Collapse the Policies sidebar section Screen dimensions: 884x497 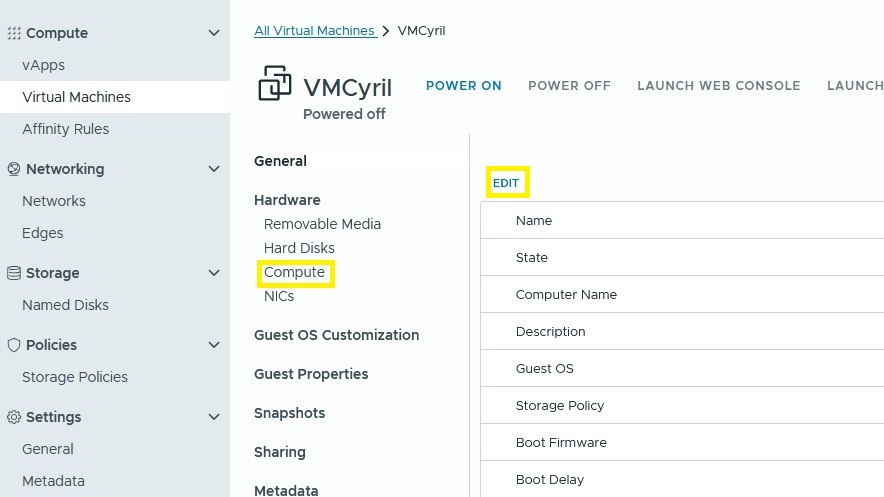pos(213,345)
